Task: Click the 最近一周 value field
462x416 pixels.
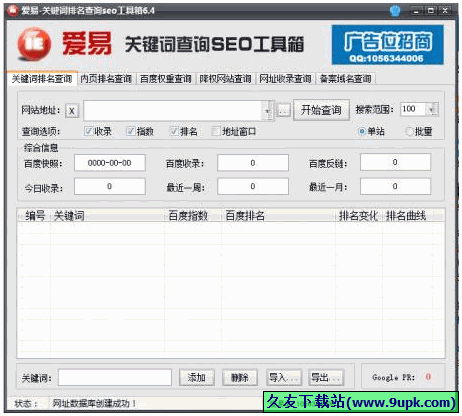Action: [253, 186]
